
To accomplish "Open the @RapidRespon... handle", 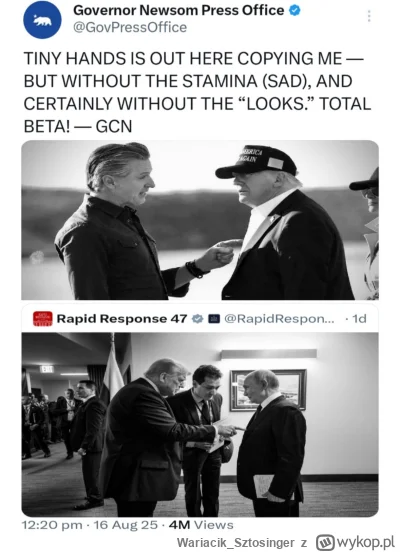I will coord(279,319).
